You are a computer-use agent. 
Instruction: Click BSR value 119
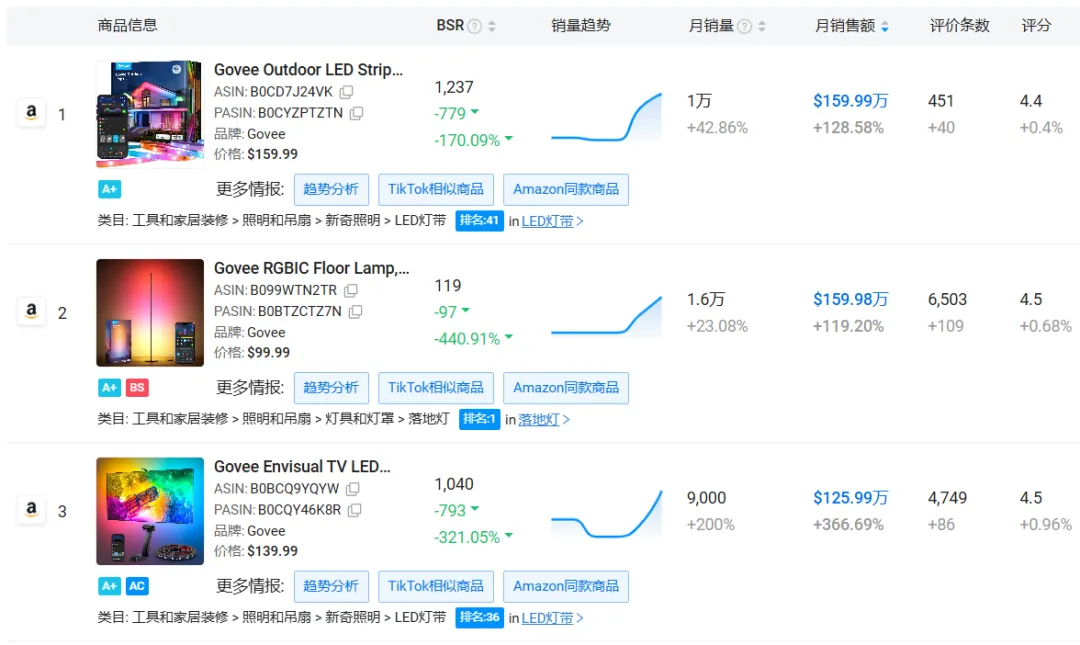click(448, 286)
